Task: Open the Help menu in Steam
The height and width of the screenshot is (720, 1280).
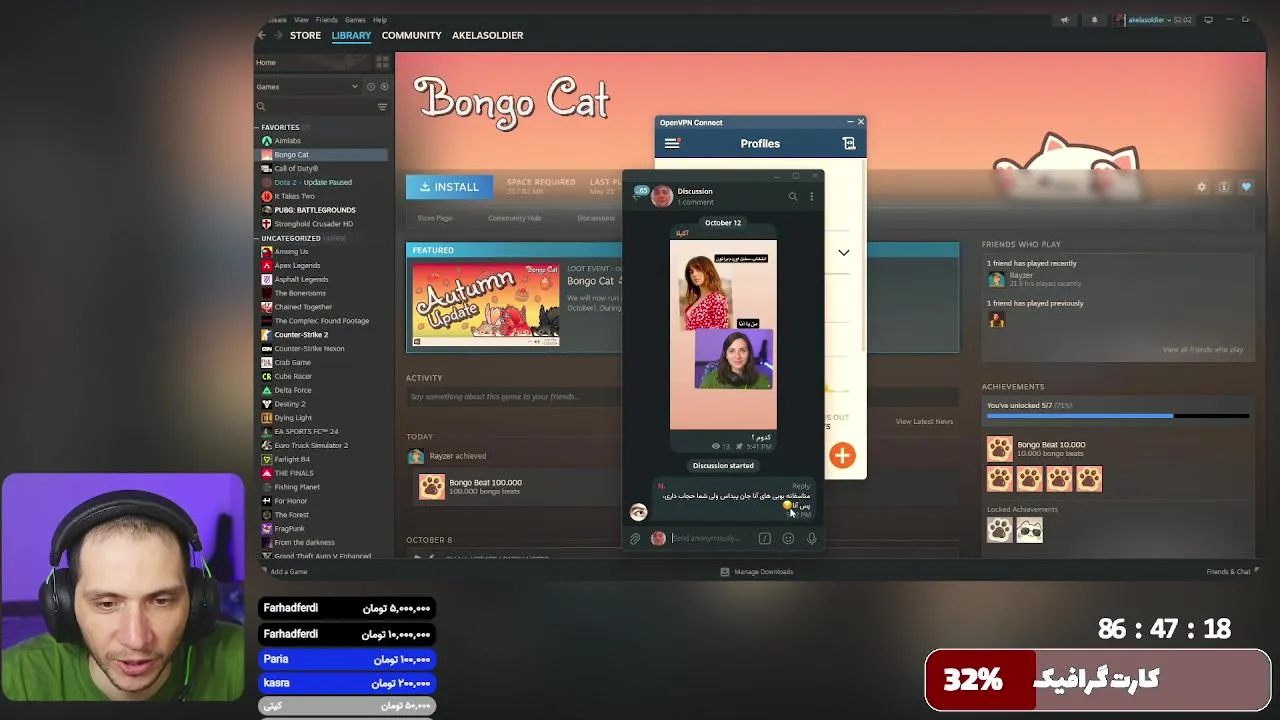Action: 380,20
